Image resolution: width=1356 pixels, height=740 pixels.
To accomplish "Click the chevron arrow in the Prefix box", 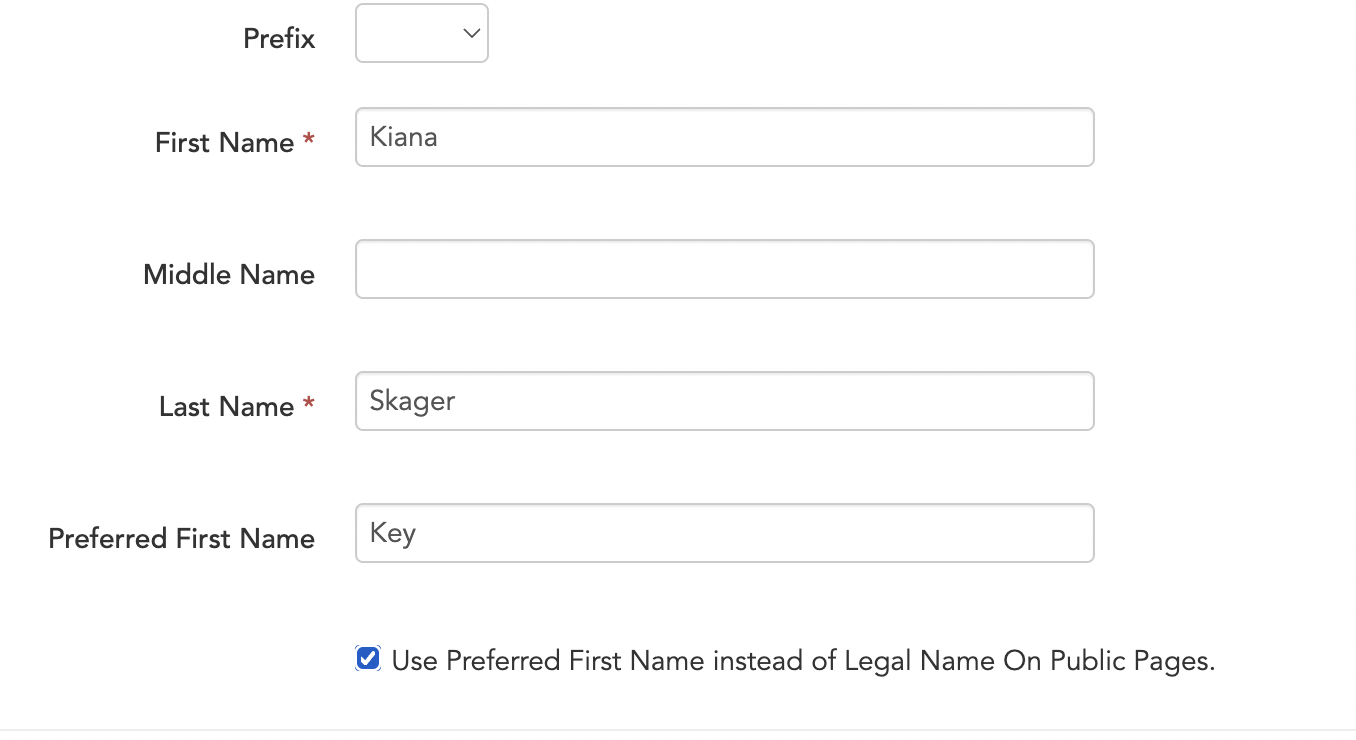I will [471, 33].
